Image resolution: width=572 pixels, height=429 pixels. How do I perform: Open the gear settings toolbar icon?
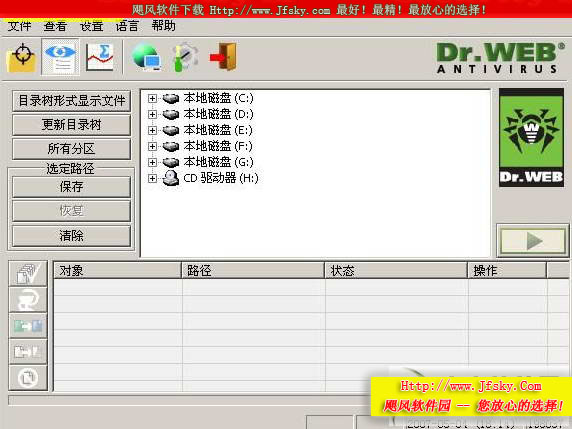click(x=186, y=57)
